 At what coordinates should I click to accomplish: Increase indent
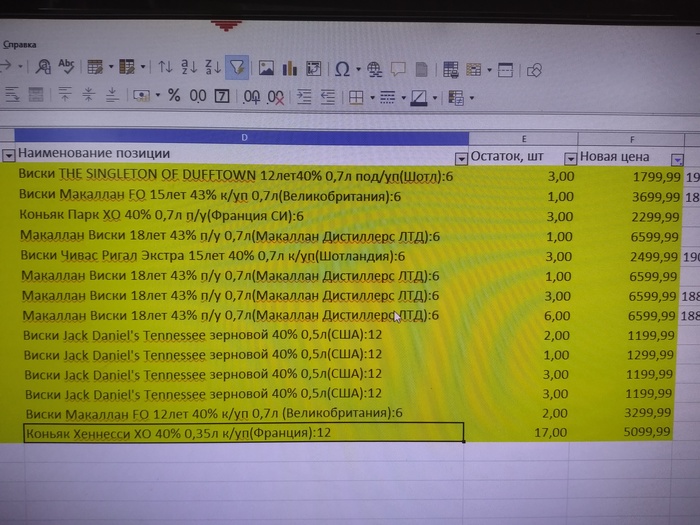[x=304, y=96]
